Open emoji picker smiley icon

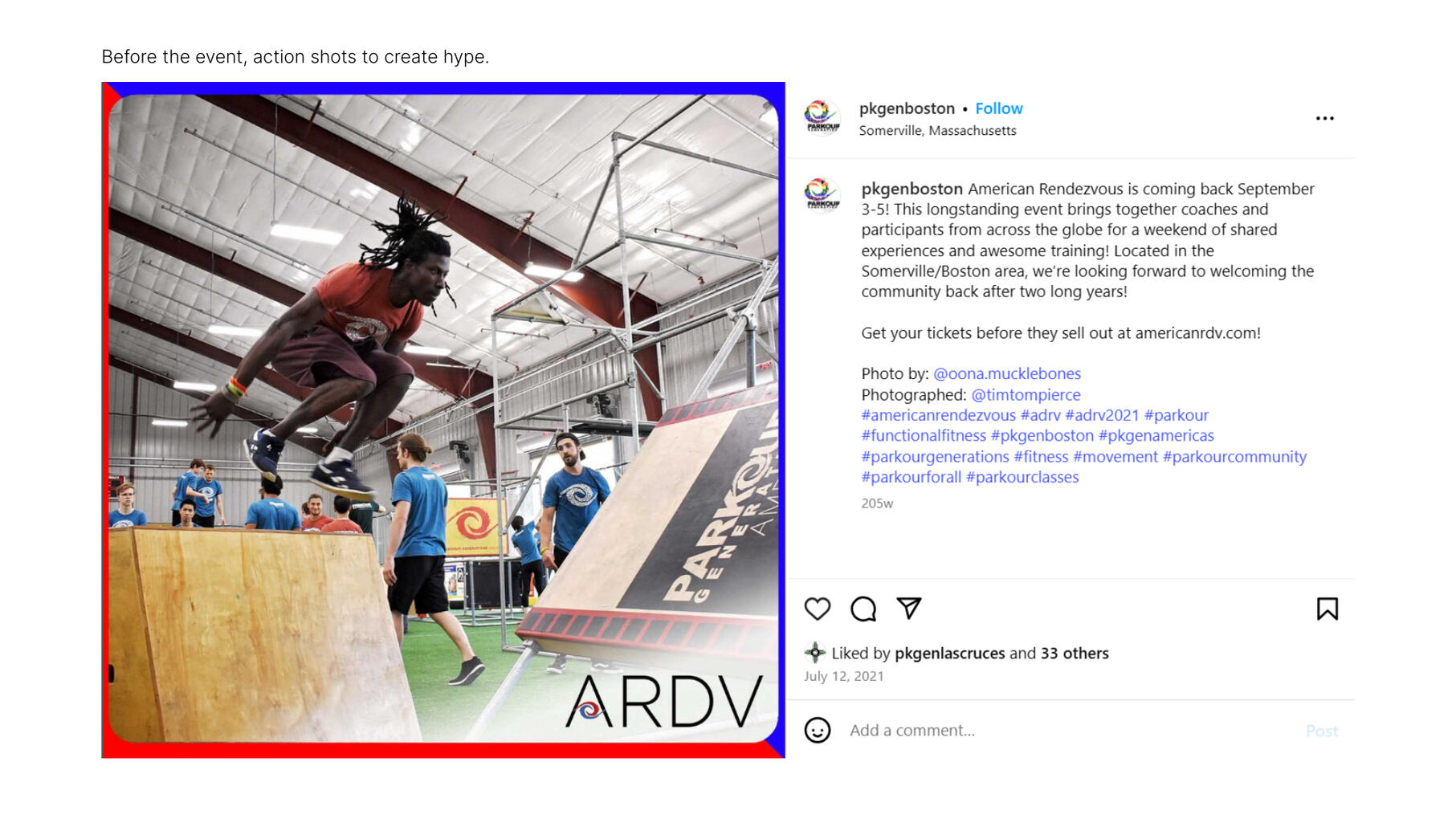pos(818,730)
